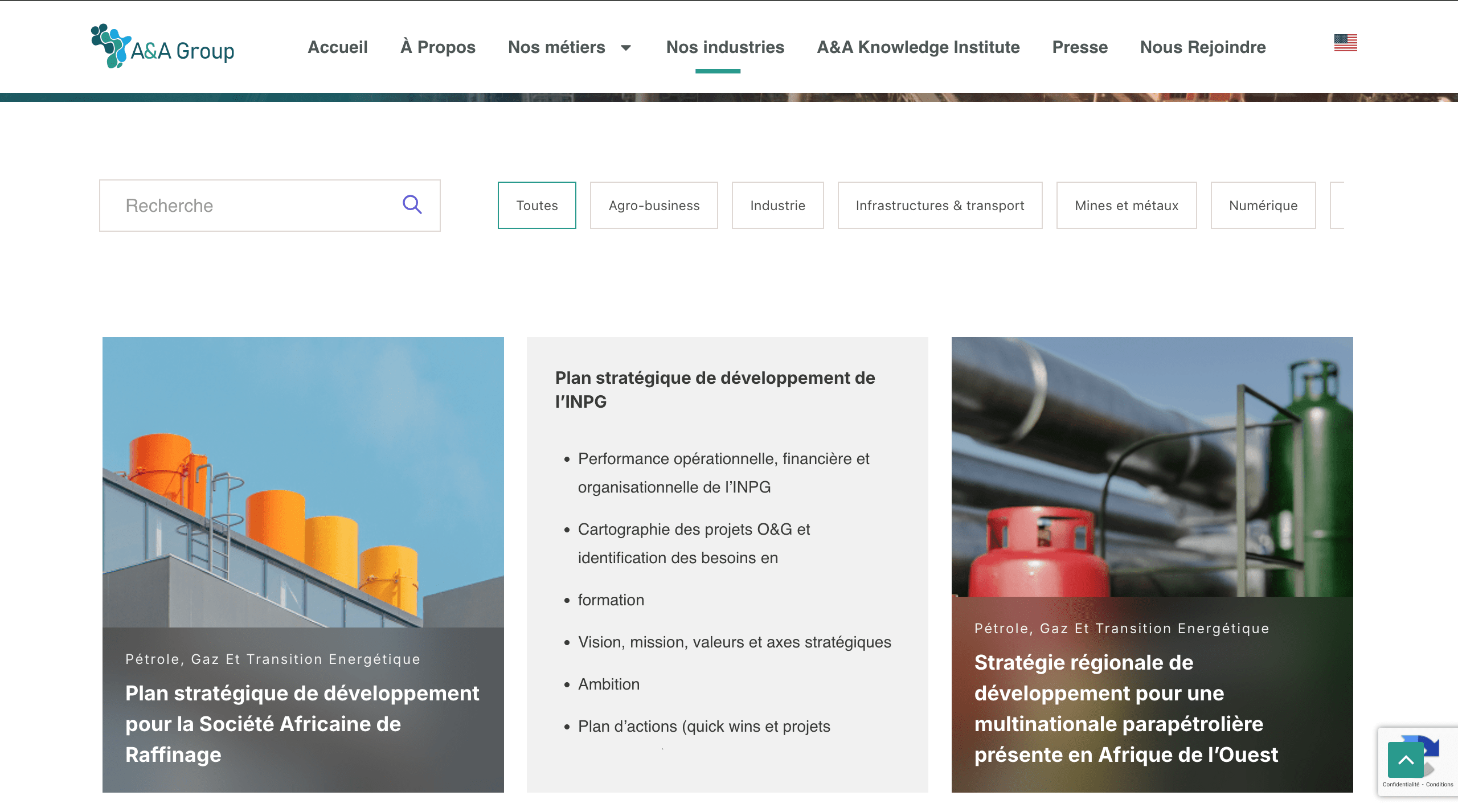Filter projects by Industrie
1458x812 pixels.
[x=777, y=206]
